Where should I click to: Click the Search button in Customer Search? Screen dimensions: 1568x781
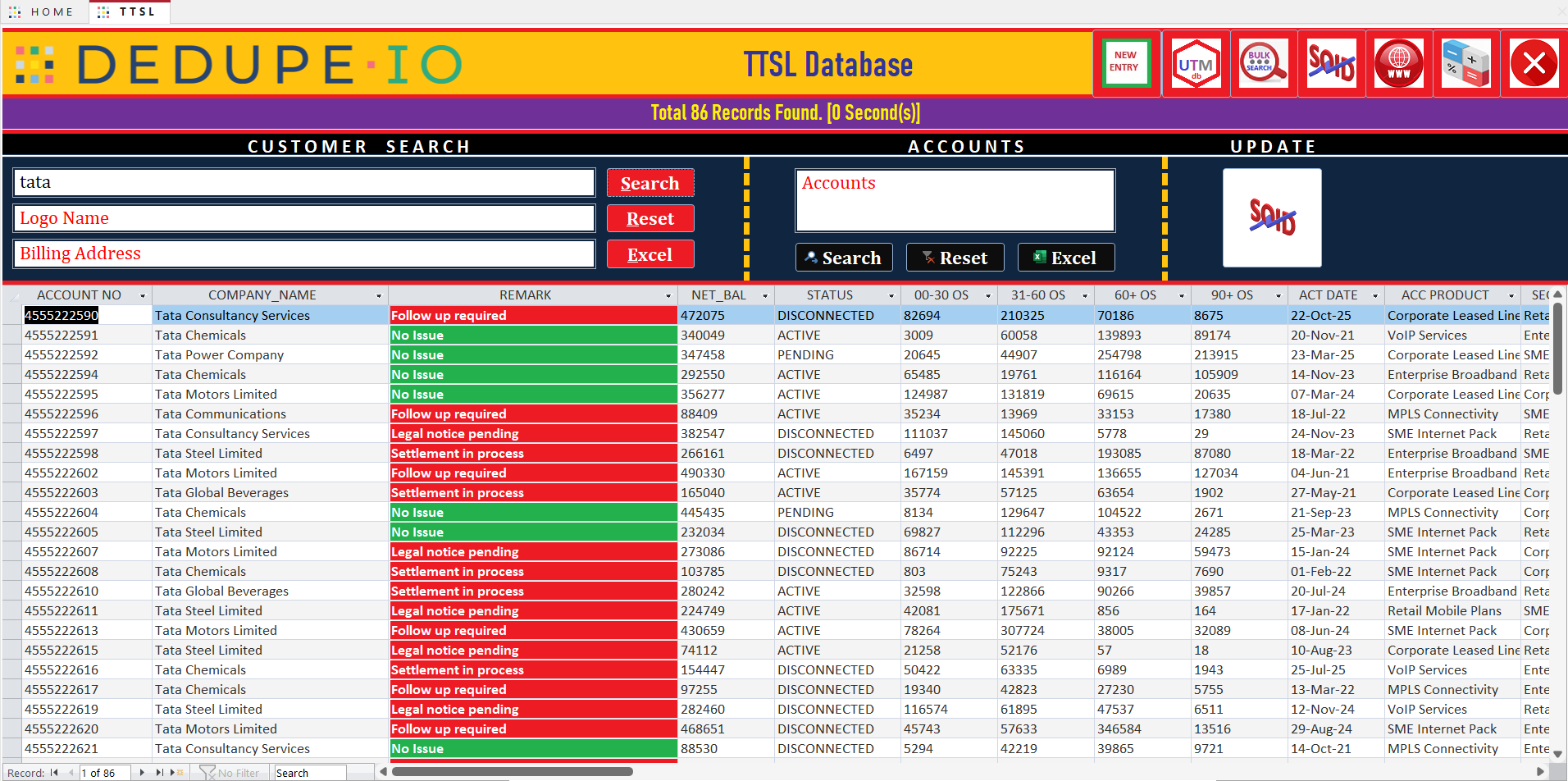coord(650,182)
